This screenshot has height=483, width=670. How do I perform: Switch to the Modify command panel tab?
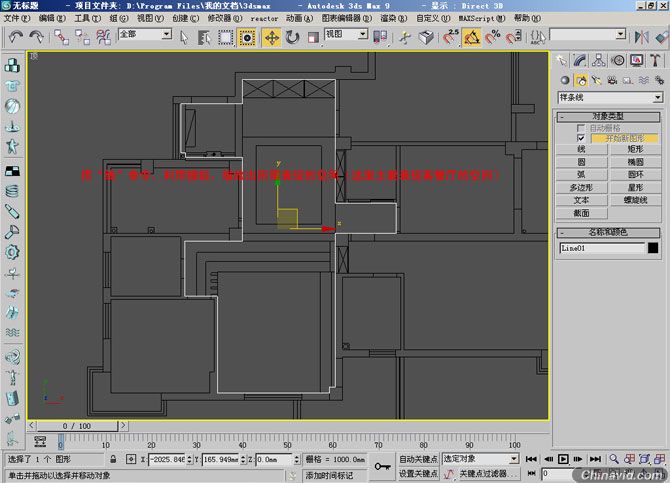(580, 60)
